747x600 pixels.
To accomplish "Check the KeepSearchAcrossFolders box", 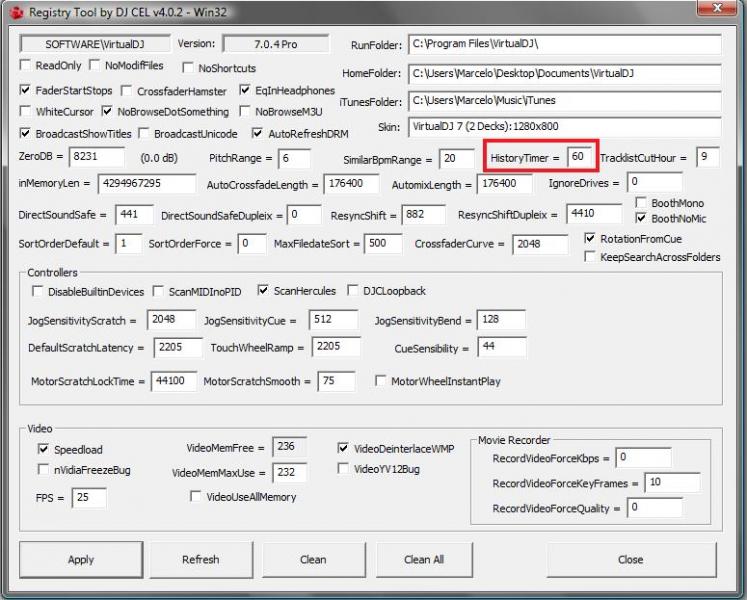I will click(x=591, y=257).
